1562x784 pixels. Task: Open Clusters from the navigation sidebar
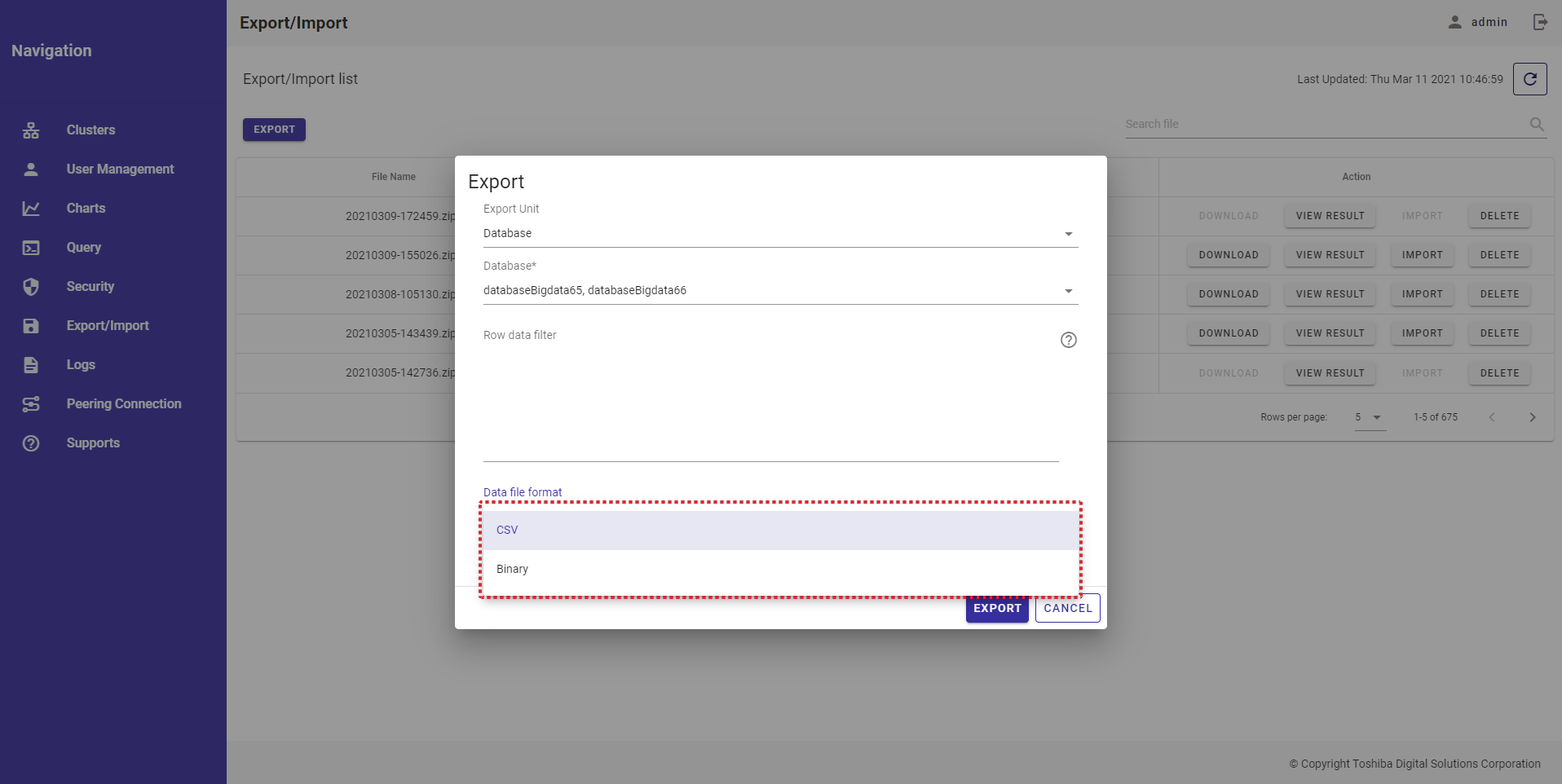(90, 130)
